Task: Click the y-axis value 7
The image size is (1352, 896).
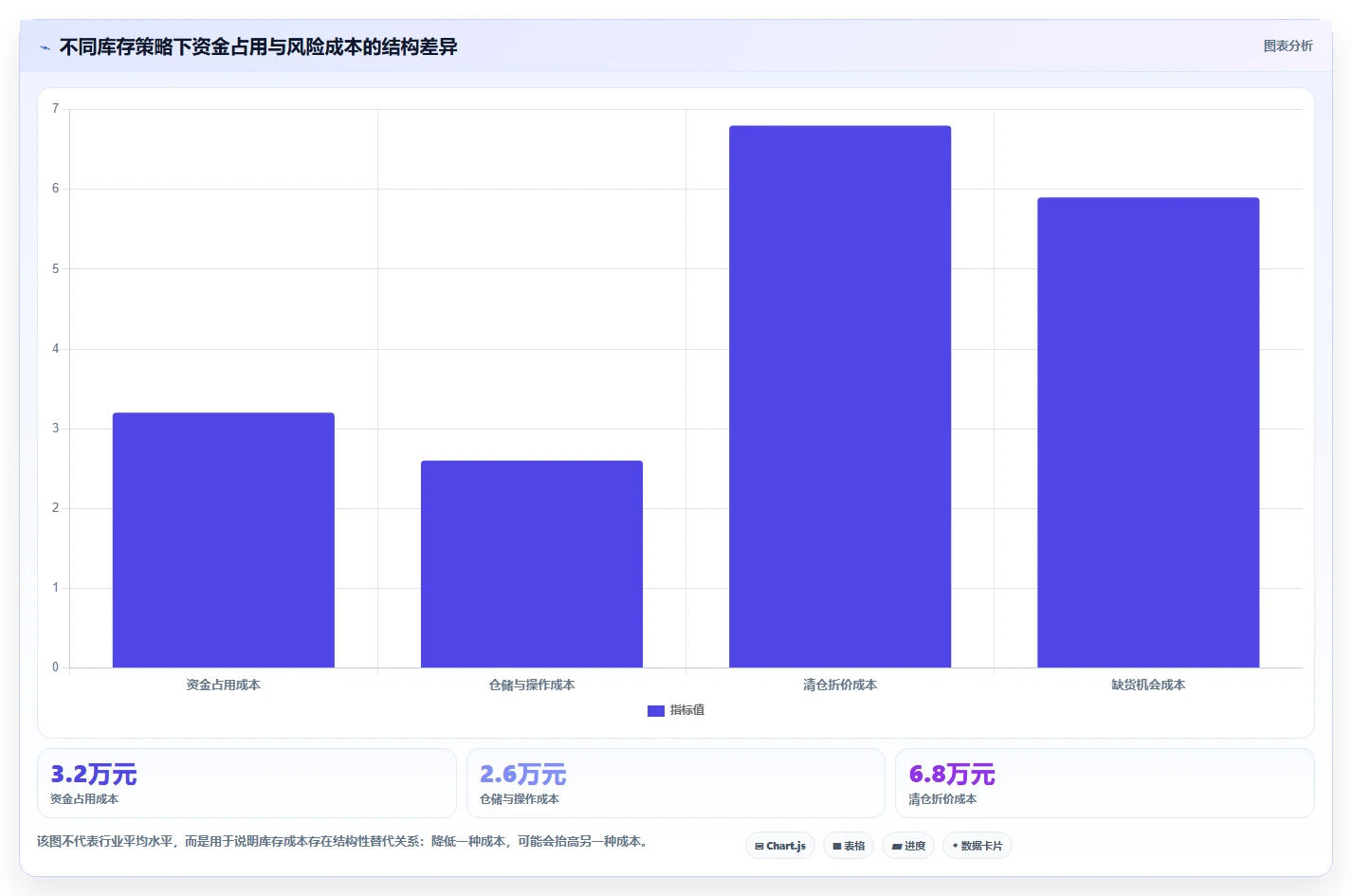Action: (x=55, y=109)
